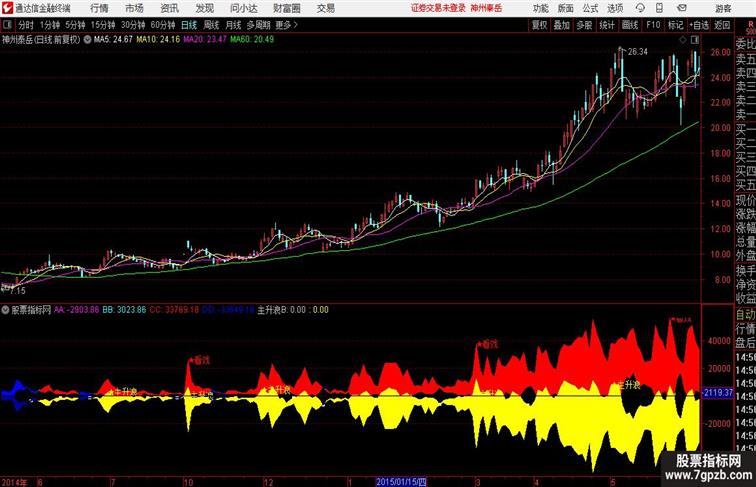Click the MA20: 23.47 indicator value

click(x=204, y=40)
